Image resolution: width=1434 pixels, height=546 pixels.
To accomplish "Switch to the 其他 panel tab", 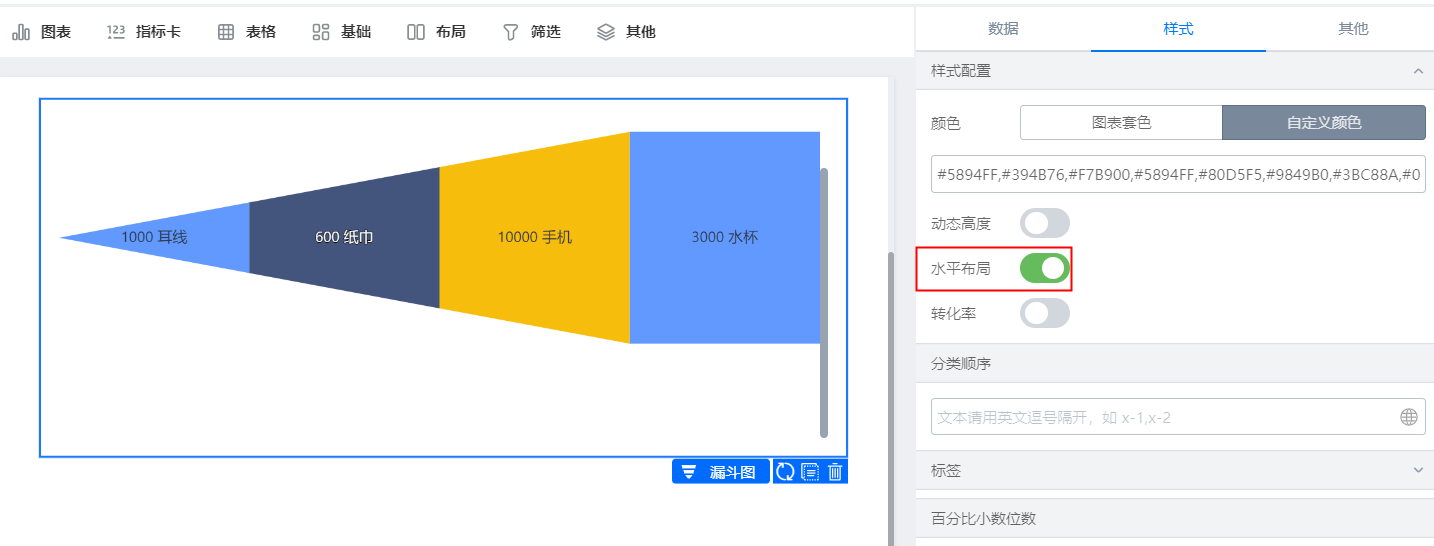I will click(x=1353, y=29).
